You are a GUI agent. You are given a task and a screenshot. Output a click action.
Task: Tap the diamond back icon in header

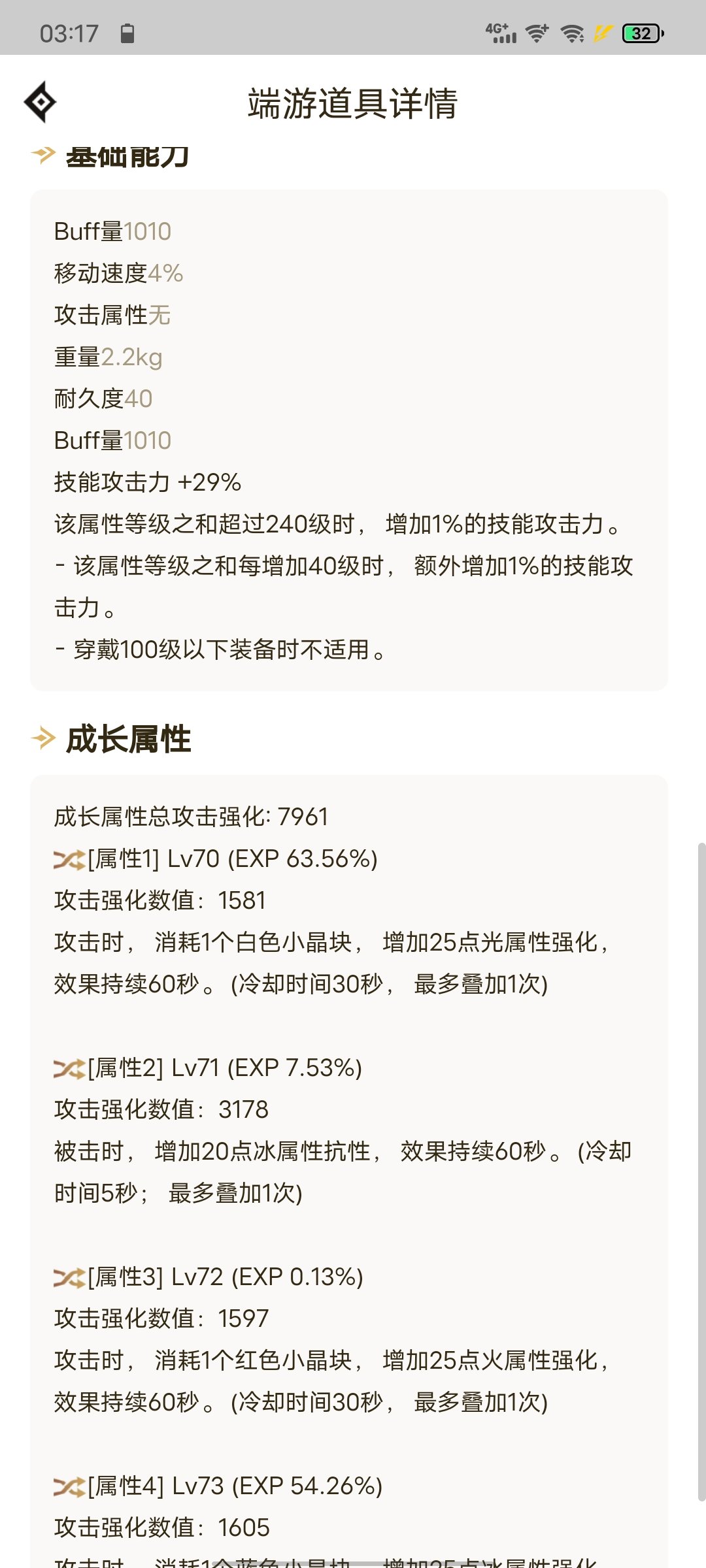pyautogui.click(x=41, y=102)
